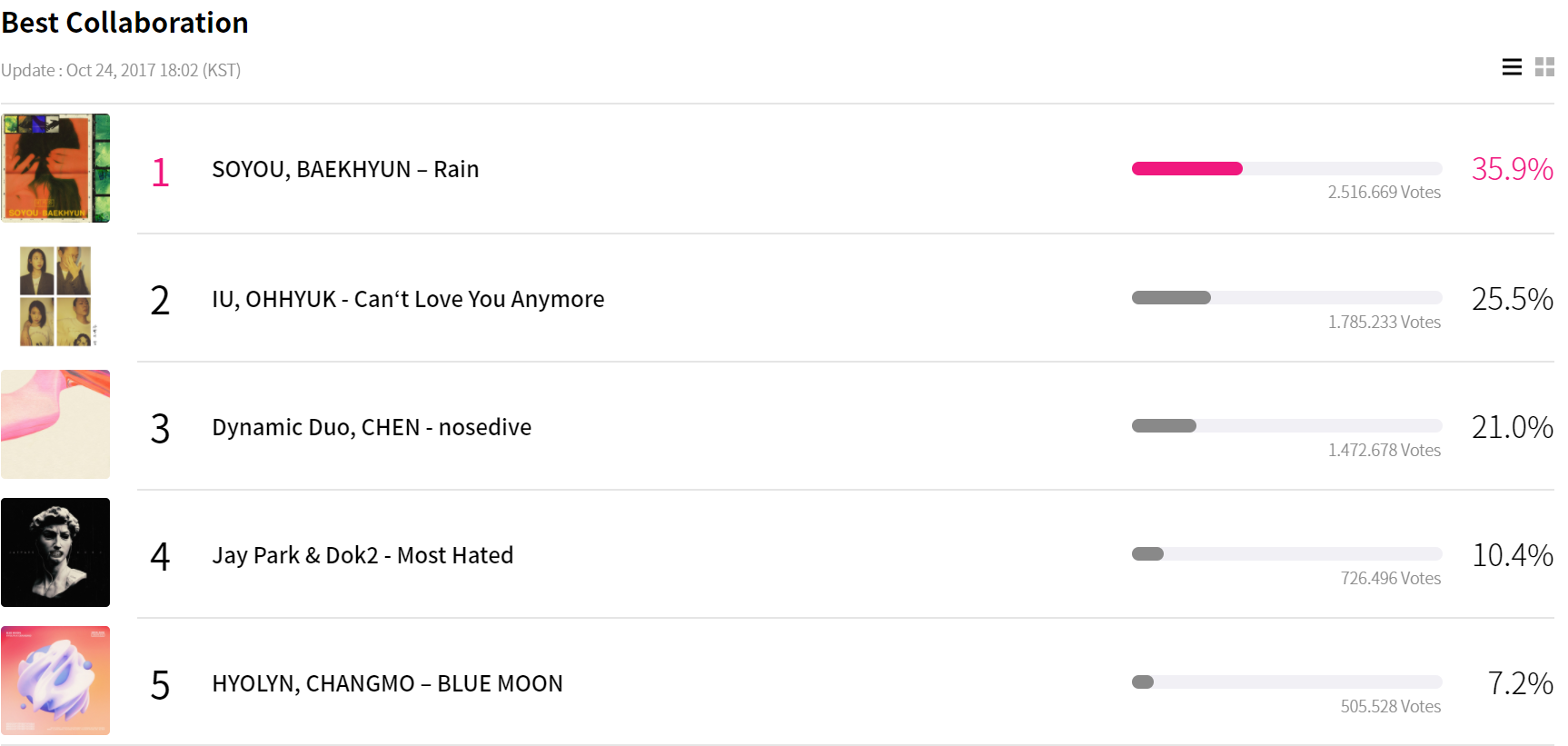1568x746 pixels.
Task: Click the IU, OHHYUK album artwork
Action: point(55,296)
